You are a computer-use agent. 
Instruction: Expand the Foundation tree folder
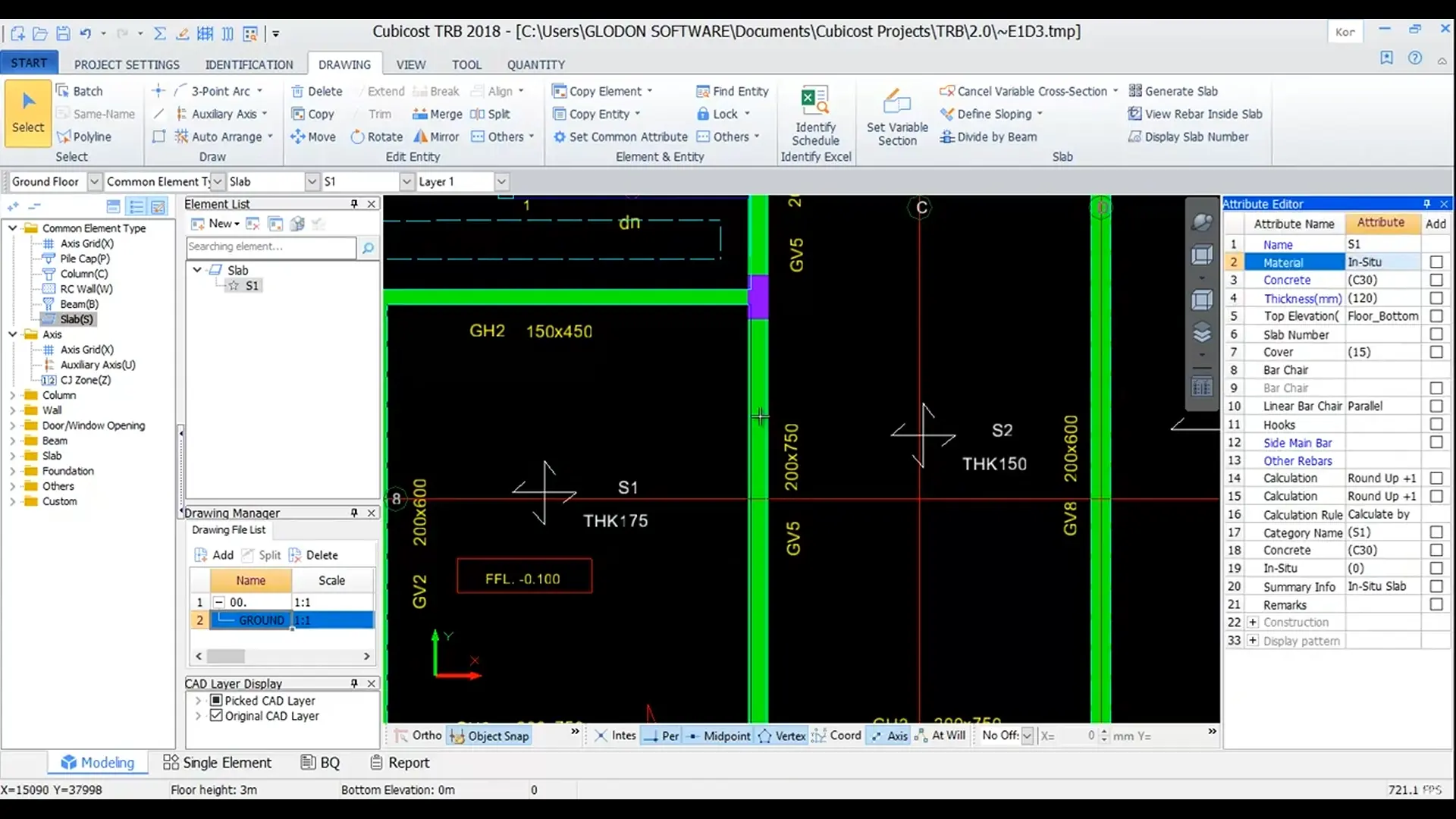click(12, 471)
